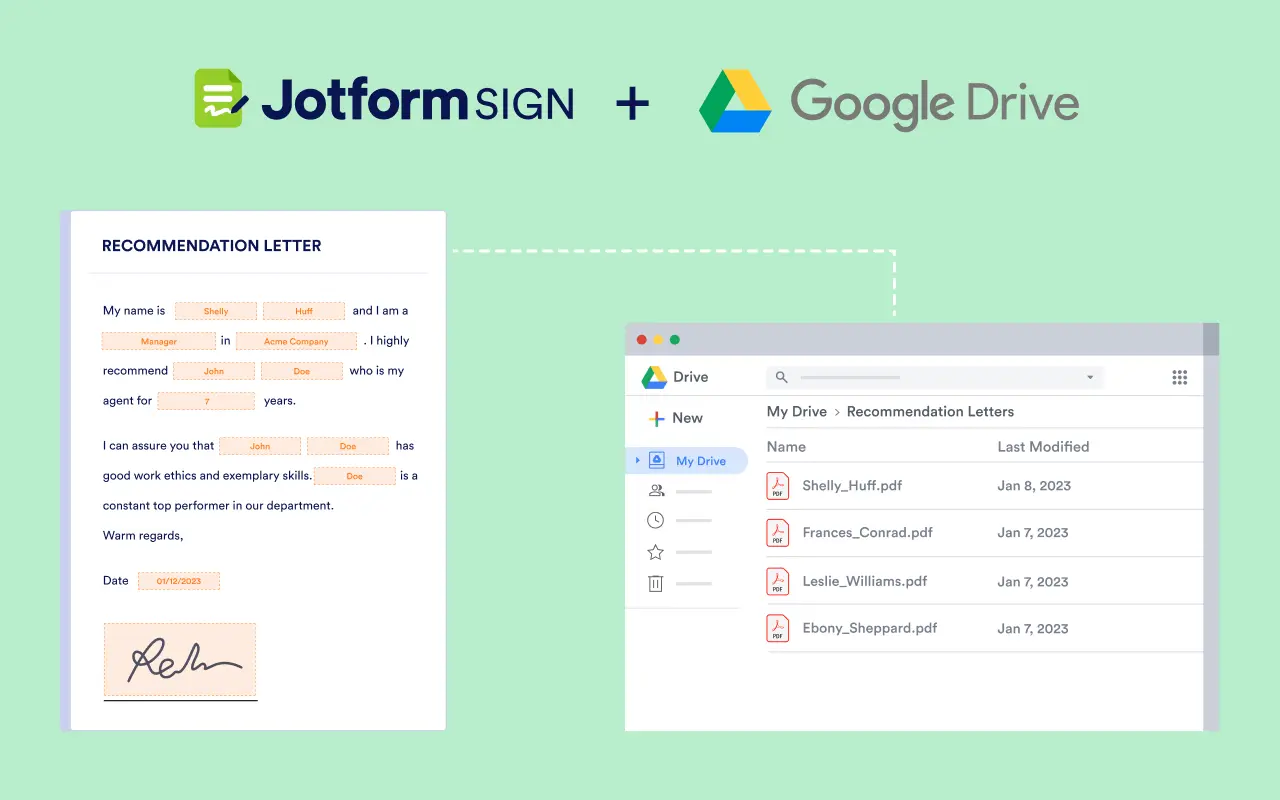Click the PDF icon for Ebony_Sheppard.pdf
This screenshot has width=1280, height=800.
[x=777, y=628]
